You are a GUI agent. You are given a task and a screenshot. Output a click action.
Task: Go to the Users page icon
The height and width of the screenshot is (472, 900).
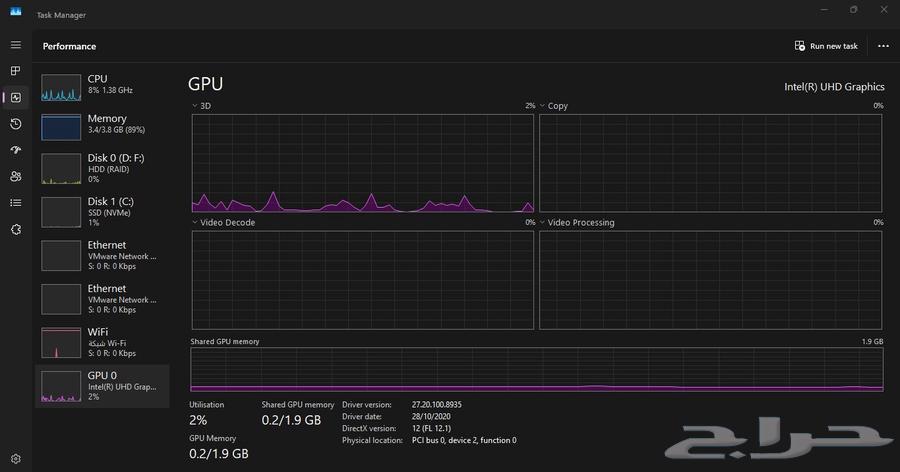click(x=15, y=176)
